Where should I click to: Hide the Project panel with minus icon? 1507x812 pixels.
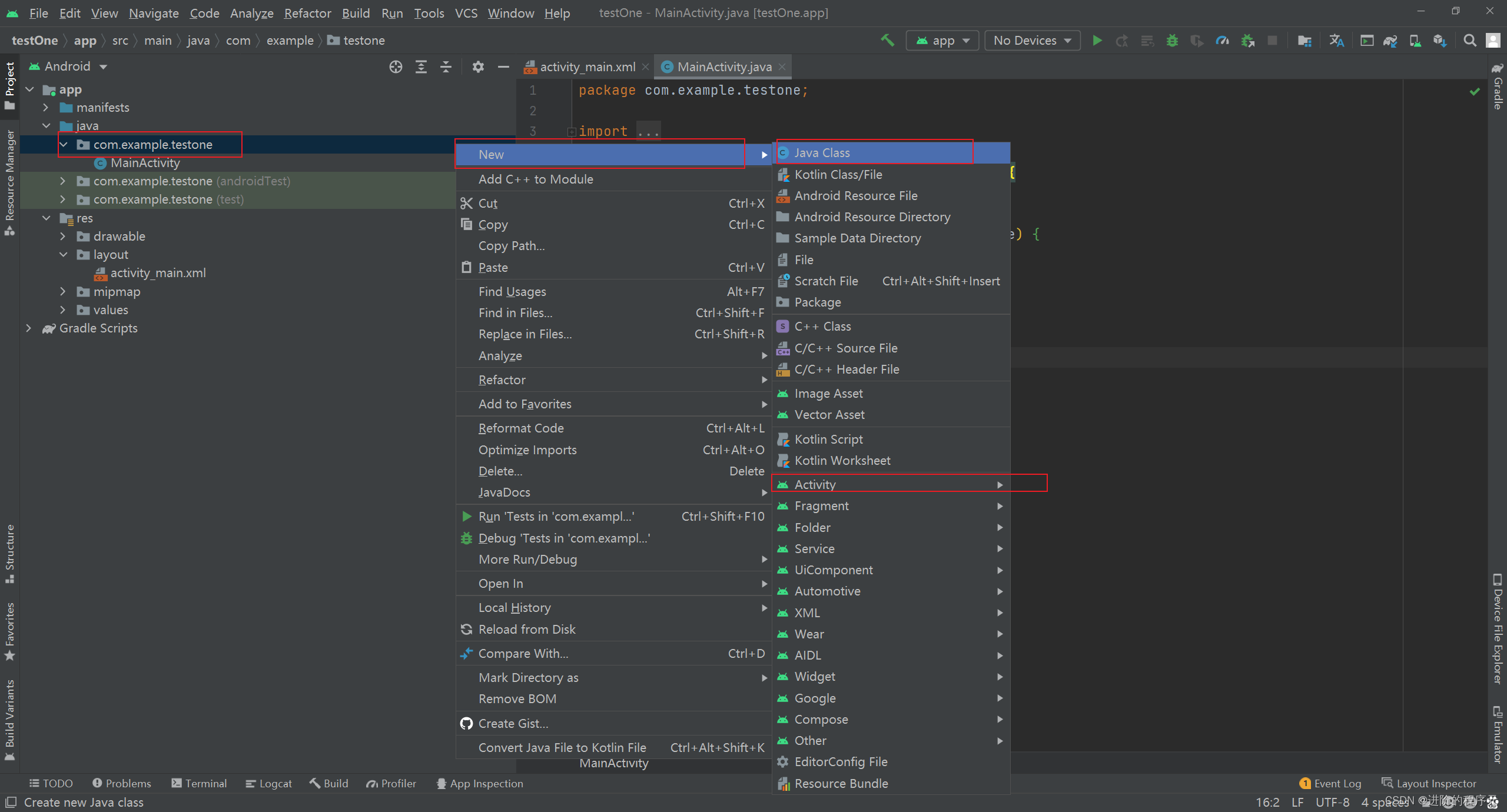click(503, 66)
